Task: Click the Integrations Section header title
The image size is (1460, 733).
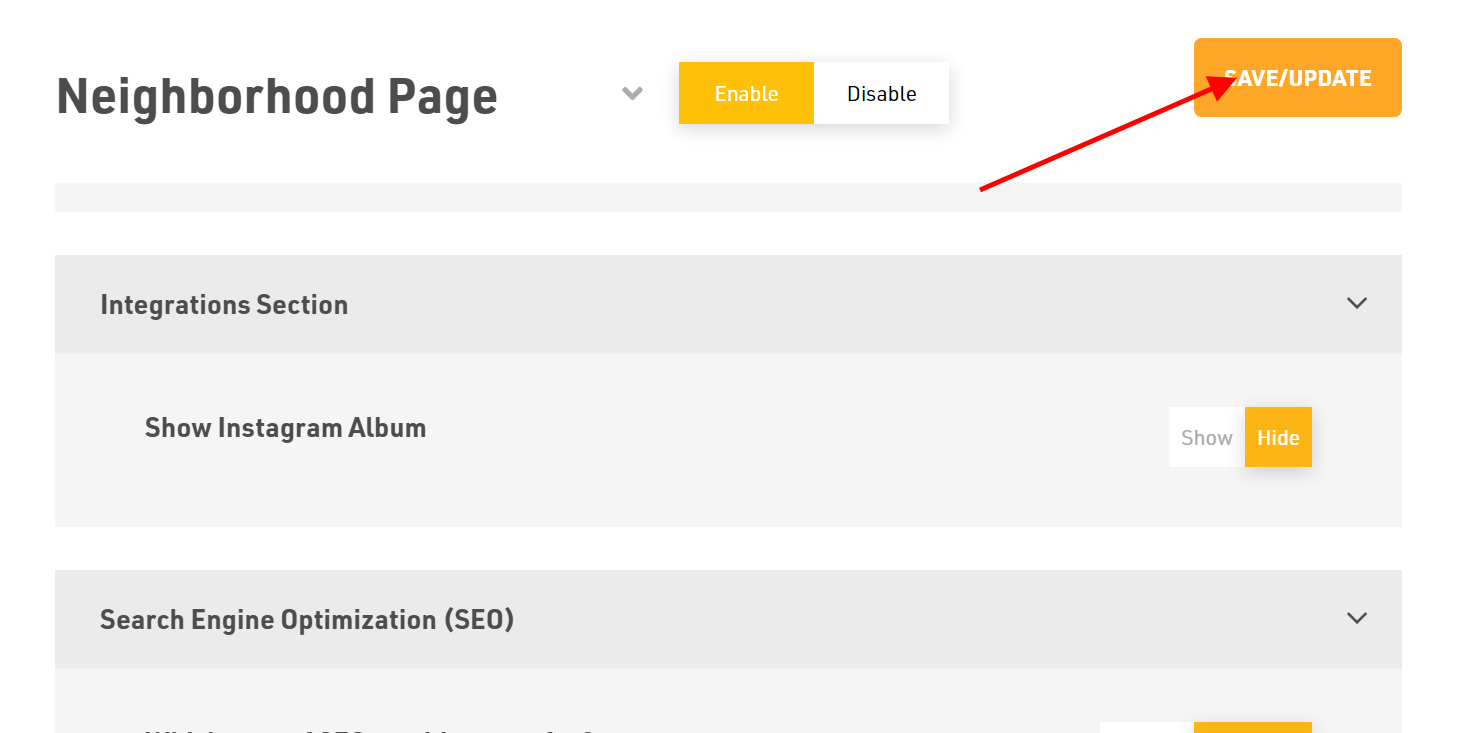Action: click(224, 304)
